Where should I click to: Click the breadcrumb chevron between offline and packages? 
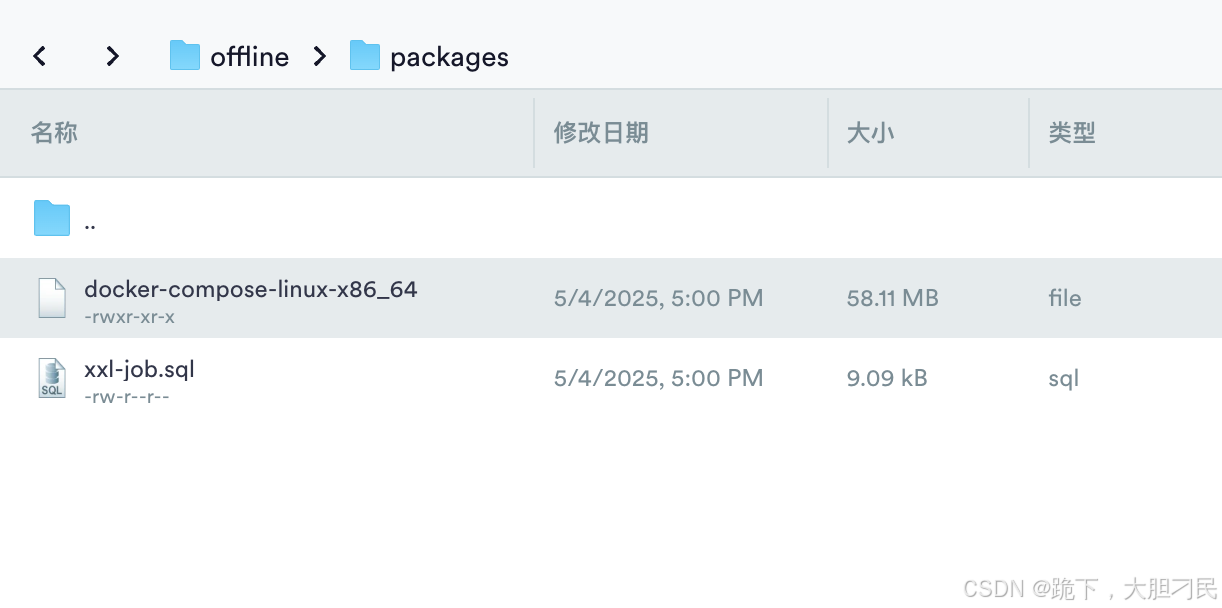click(320, 57)
